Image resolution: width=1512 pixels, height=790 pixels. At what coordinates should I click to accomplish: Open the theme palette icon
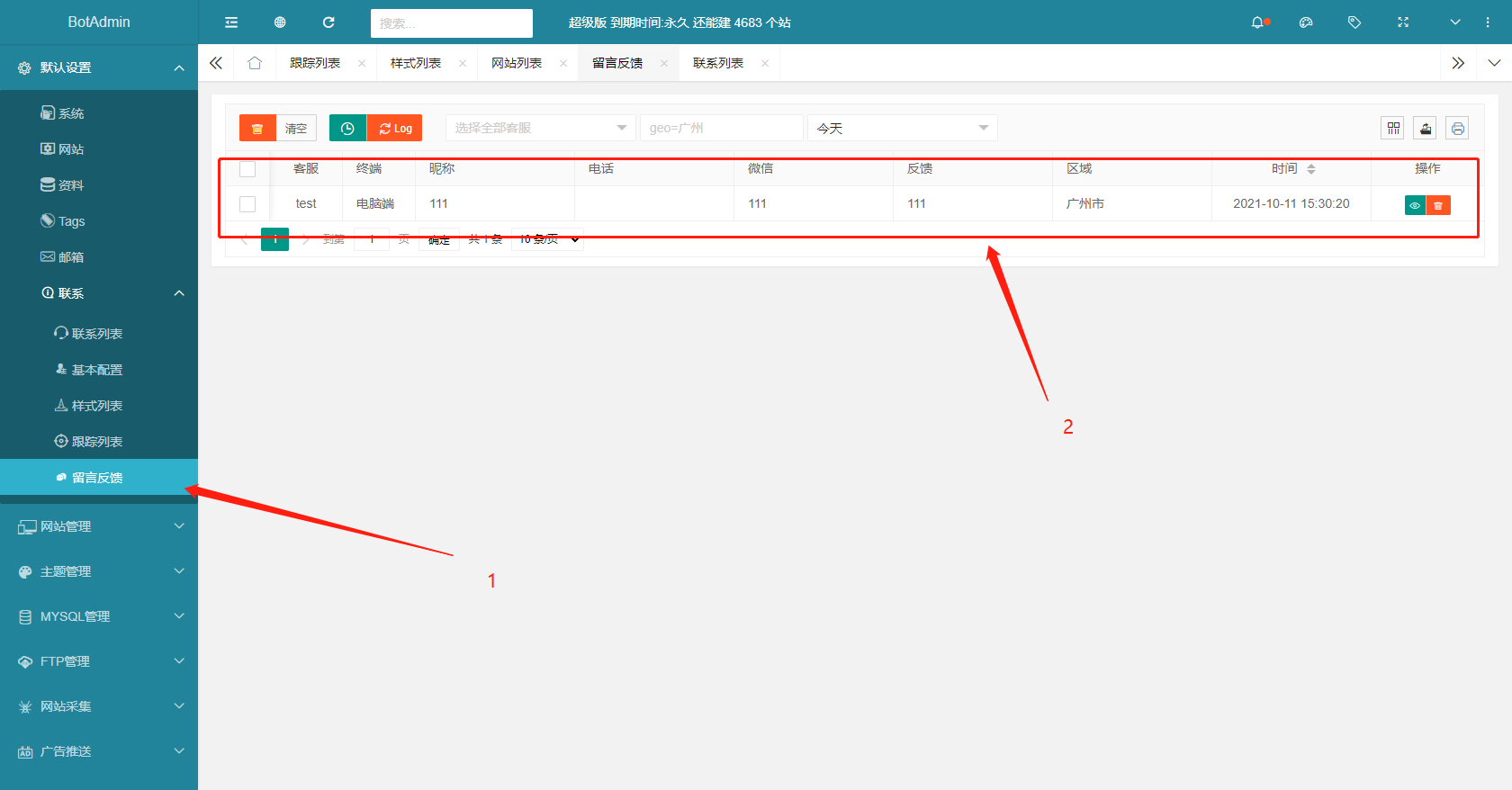(1306, 22)
